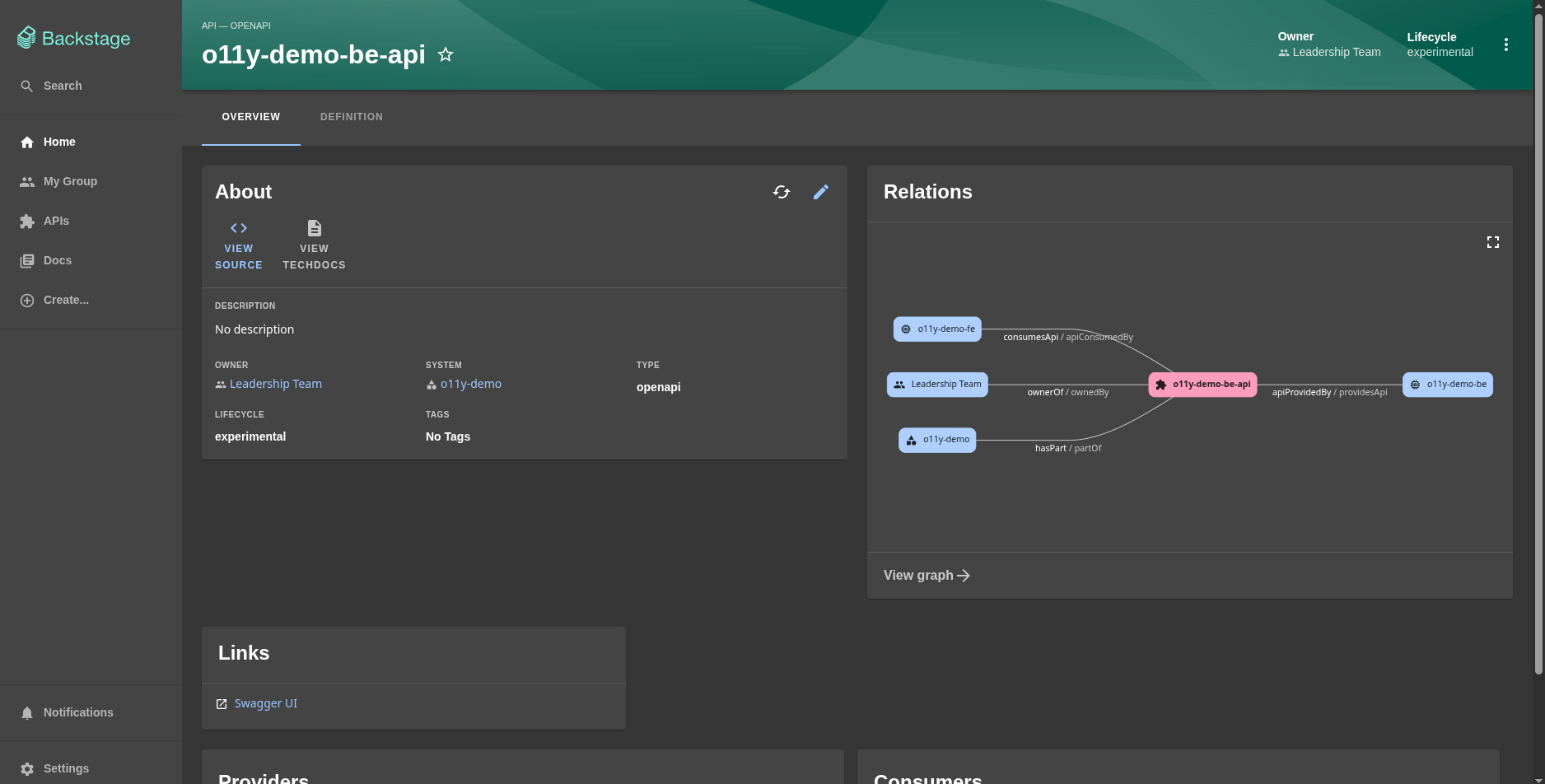Open the header three-dot menu
The image size is (1545, 784).
[1506, 44]
